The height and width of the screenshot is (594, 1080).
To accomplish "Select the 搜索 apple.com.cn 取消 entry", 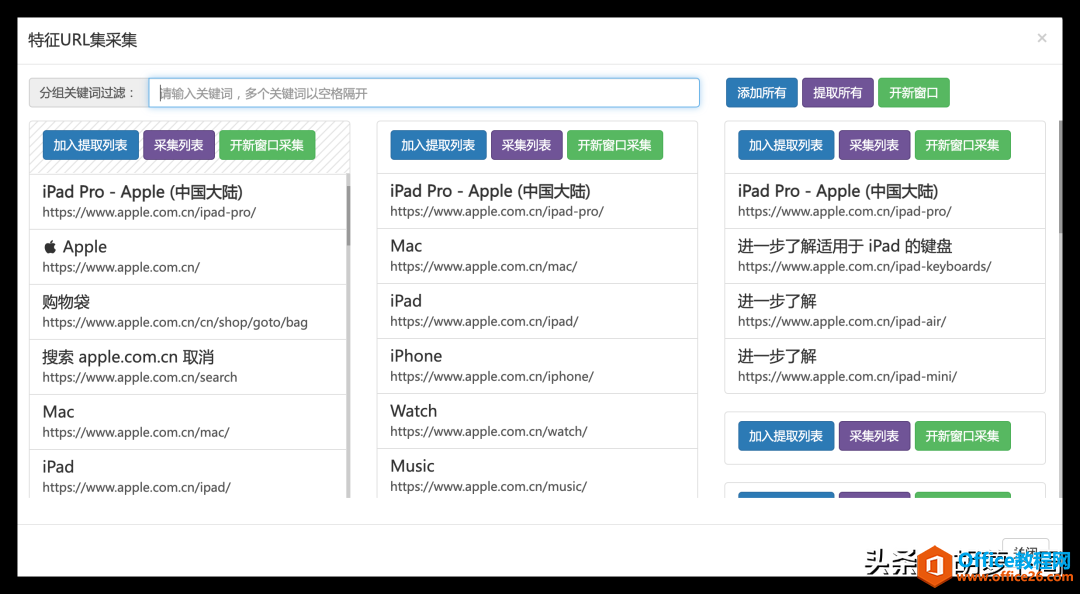I will click(187, 367).
